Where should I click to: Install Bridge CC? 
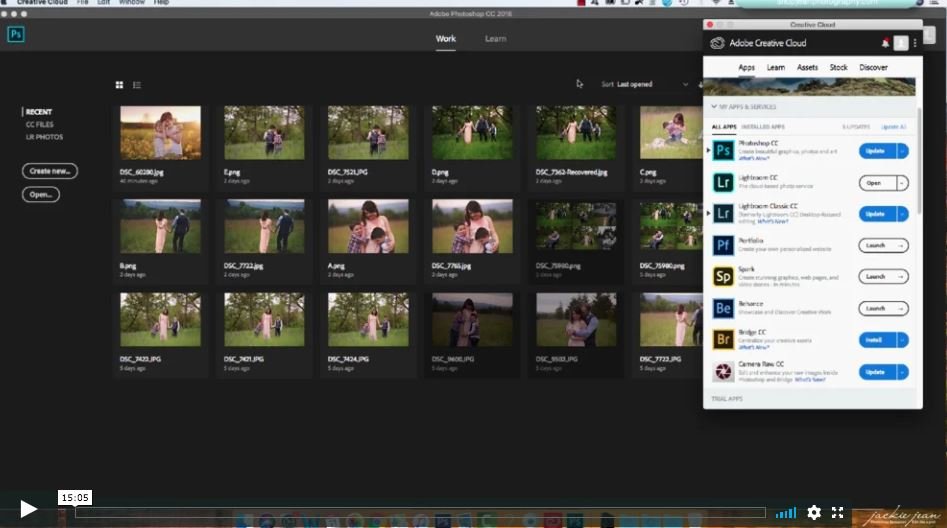pyautogui.click(x=877, y=340)
